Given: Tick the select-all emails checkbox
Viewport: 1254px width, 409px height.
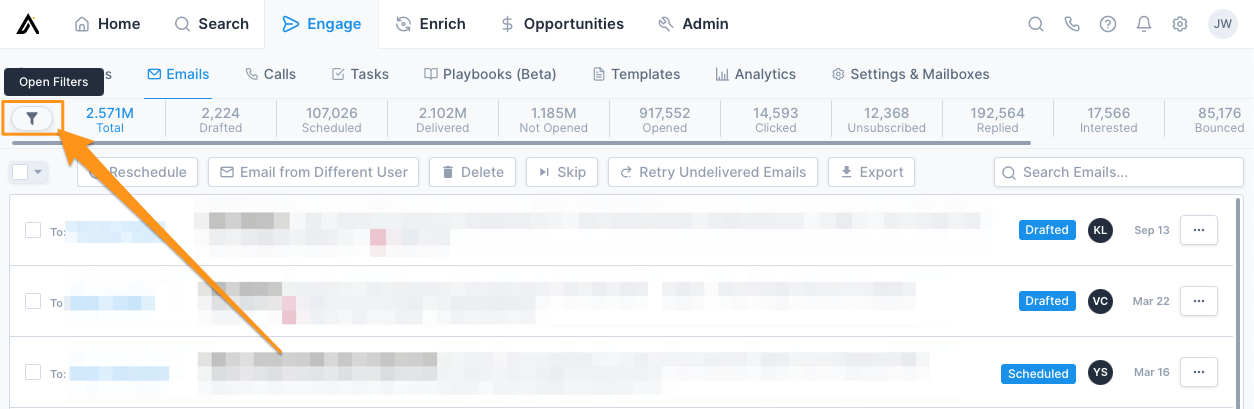Looking at the screenshot, I should click(20, 172).
